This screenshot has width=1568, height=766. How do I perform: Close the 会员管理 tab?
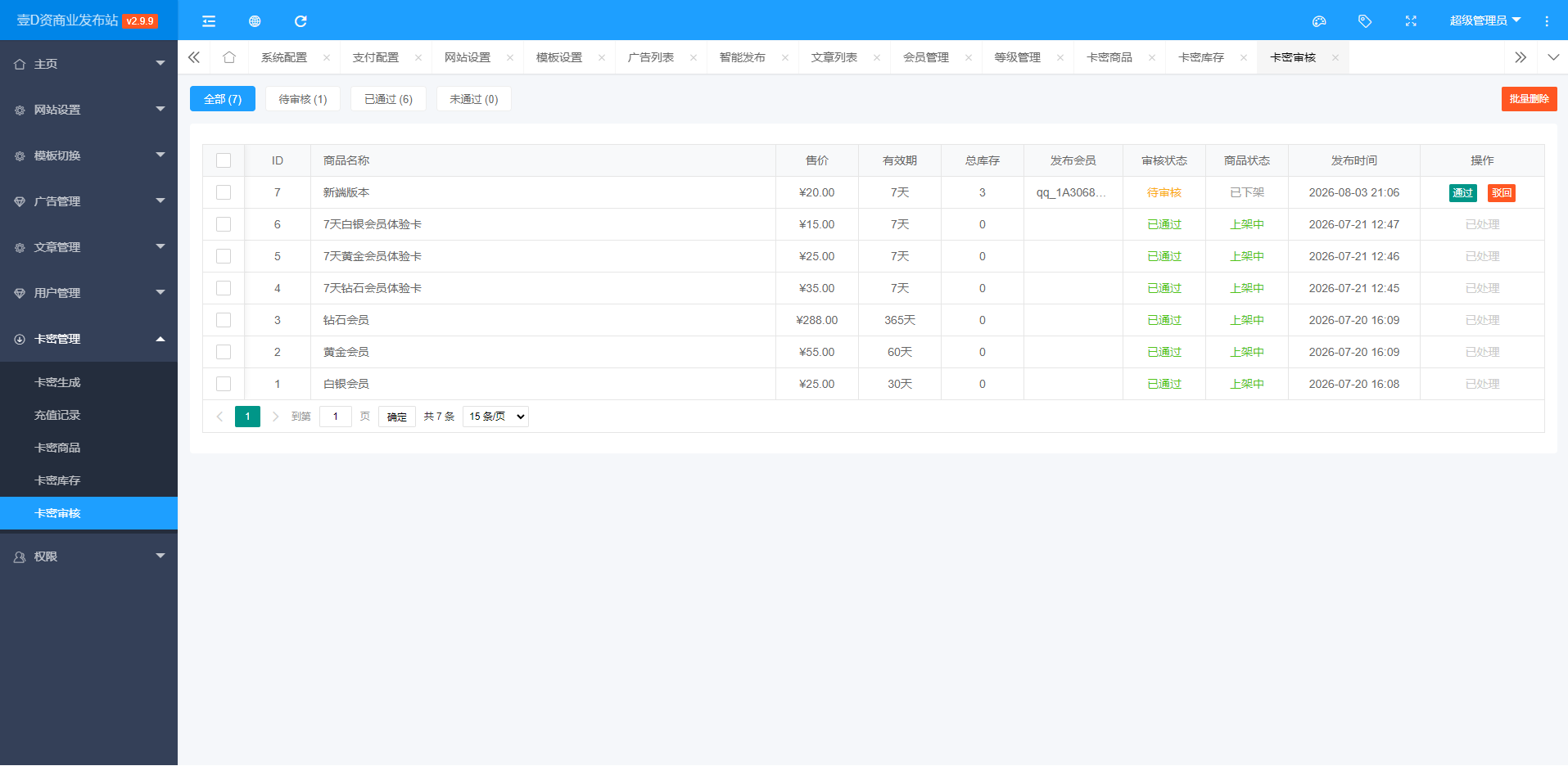coord(969,57)
